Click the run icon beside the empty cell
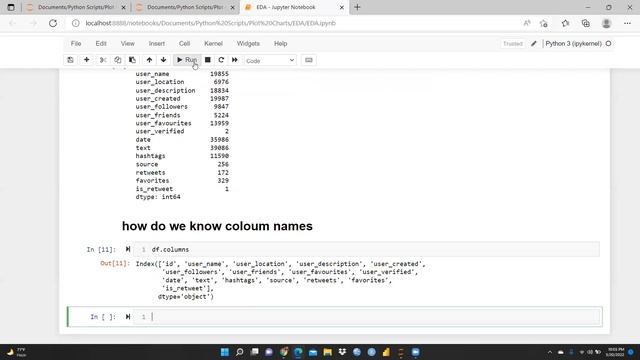 click(x=128, y=316)
